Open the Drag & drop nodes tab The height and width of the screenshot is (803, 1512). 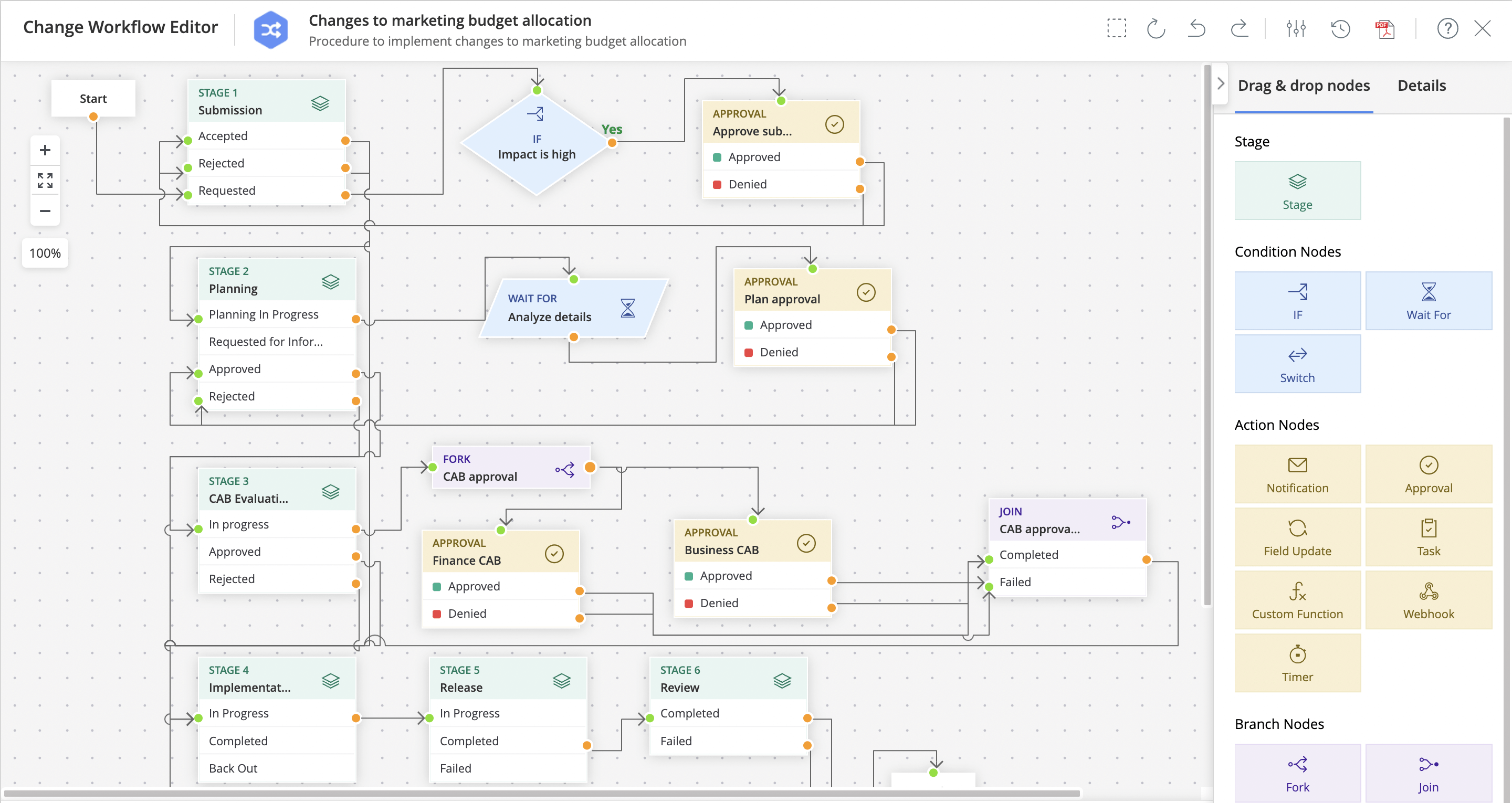pos(1303,86)
